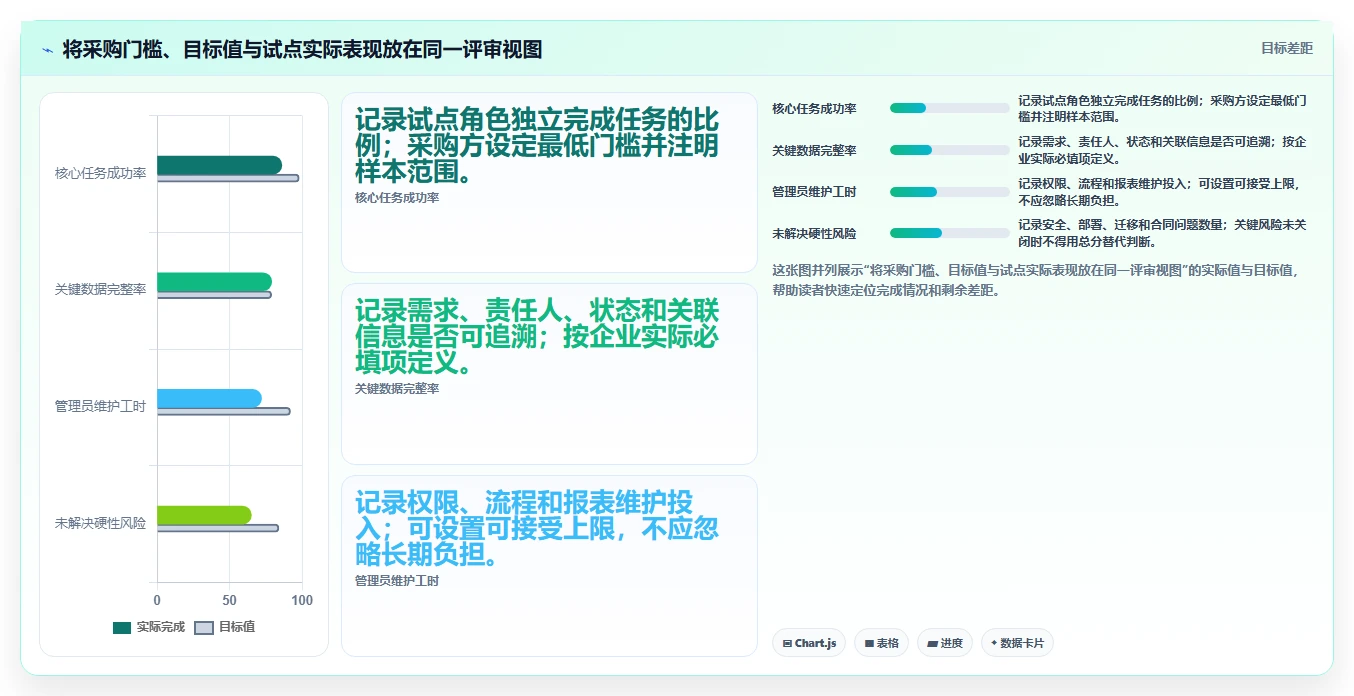Click the lightning icon beside the title
This screenshot has height=696, width=1354.
48,49
